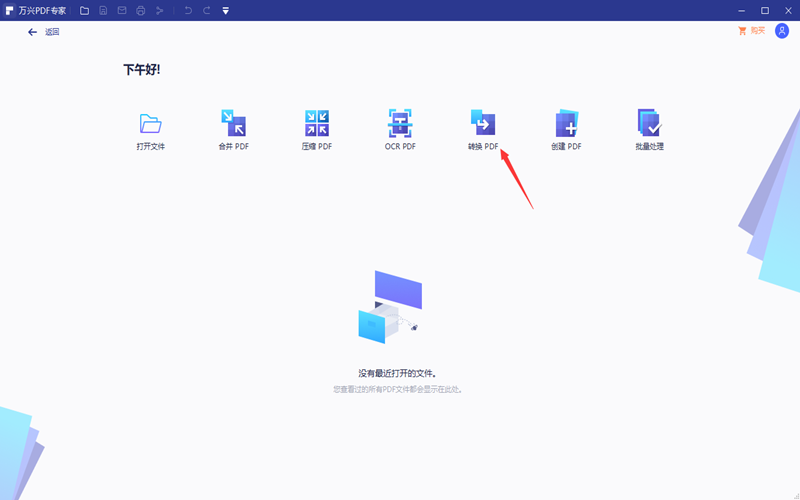The height and width of the screenshot is (500, 800).
Task: Click the email envelope icon in title bar
Action: pyautogui.click(x=122, y=11)
